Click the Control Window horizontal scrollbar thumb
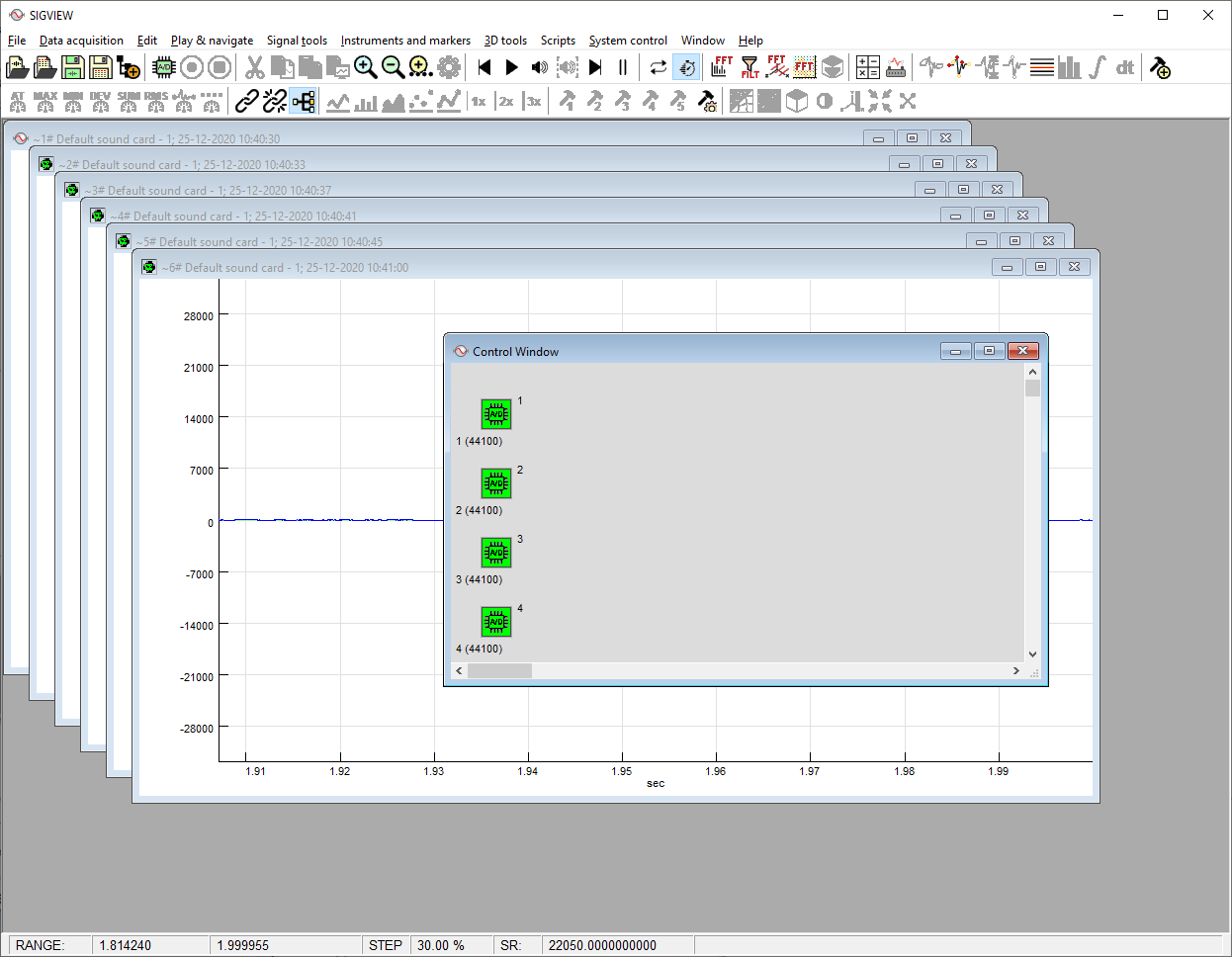Image resolution: width=1232 pixels, height=957 pixels. tap(499, 671)
